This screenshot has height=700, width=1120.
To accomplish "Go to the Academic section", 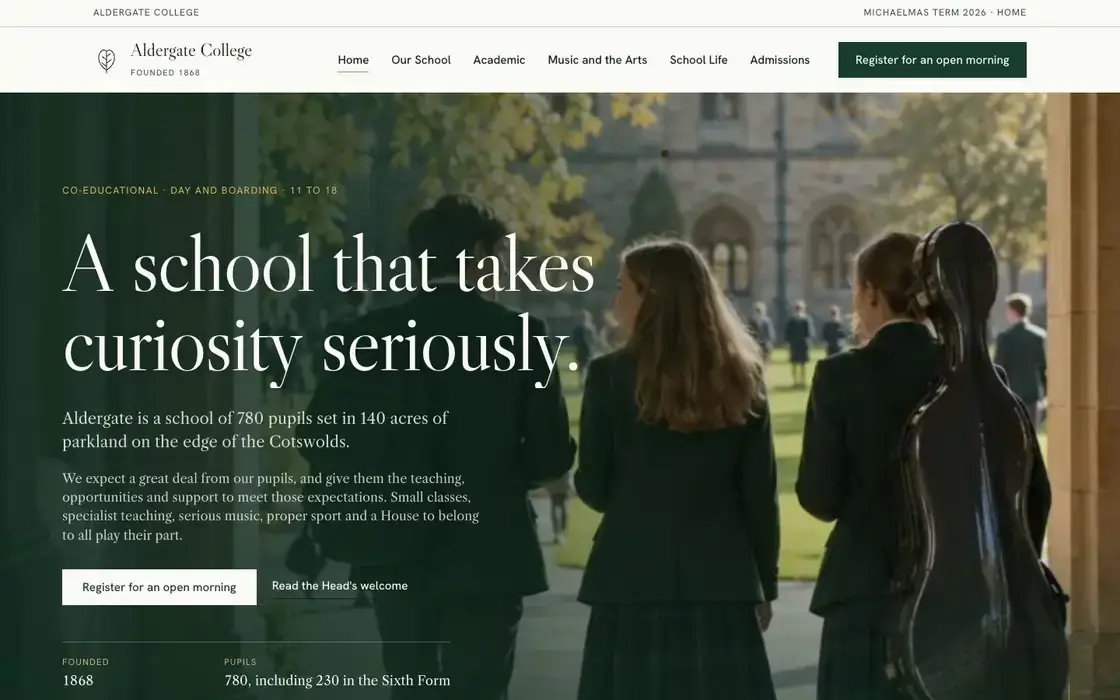I will point(499,60).
